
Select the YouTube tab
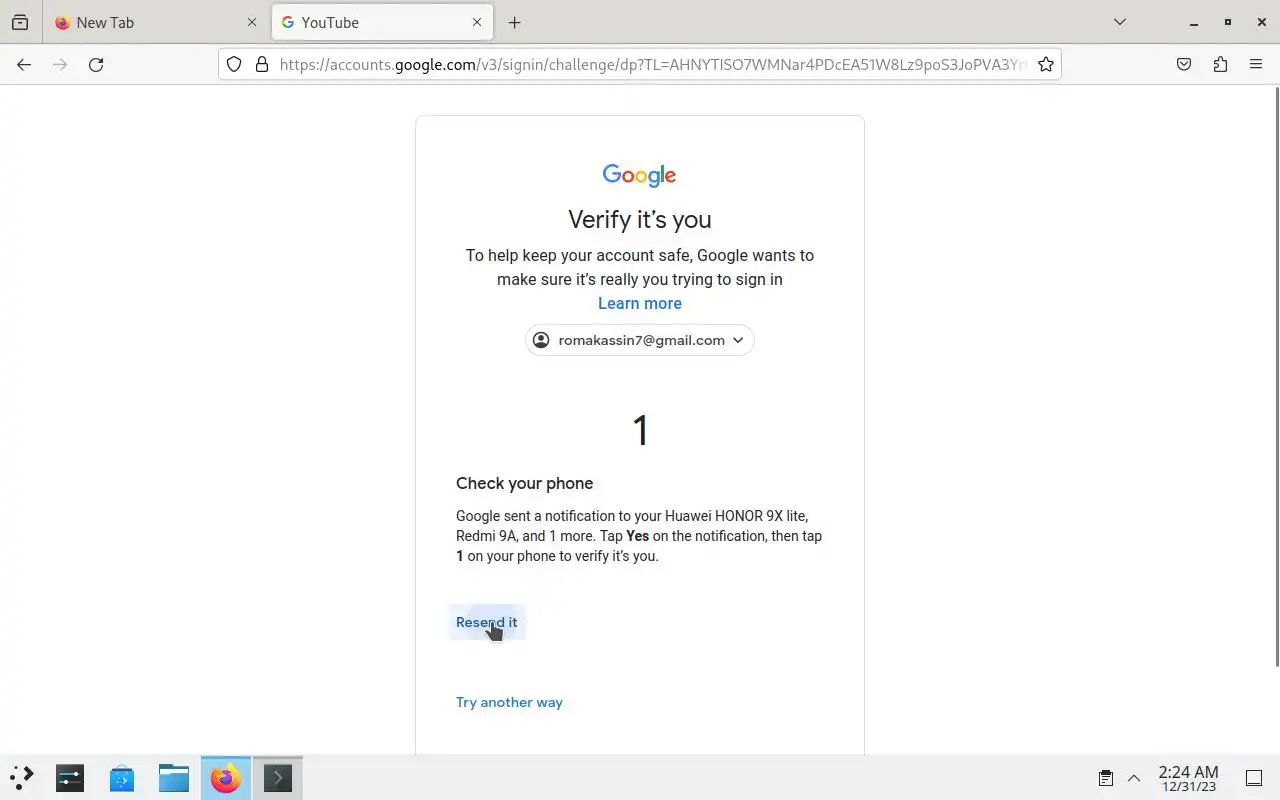pos(382,22)
